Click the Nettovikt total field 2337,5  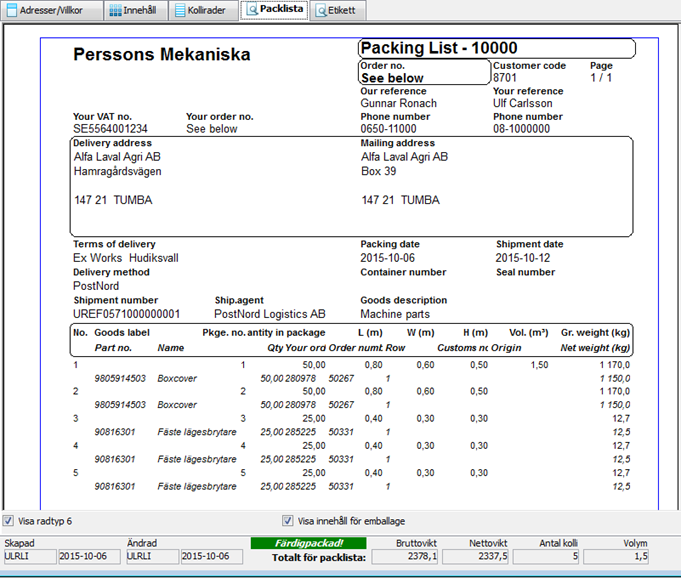point(476,556)
